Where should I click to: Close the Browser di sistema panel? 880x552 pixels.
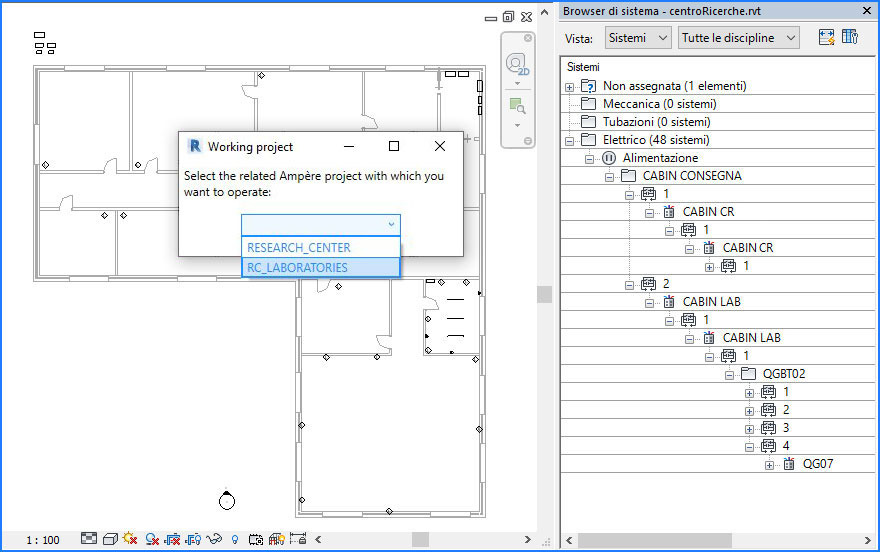click(867, 11)
